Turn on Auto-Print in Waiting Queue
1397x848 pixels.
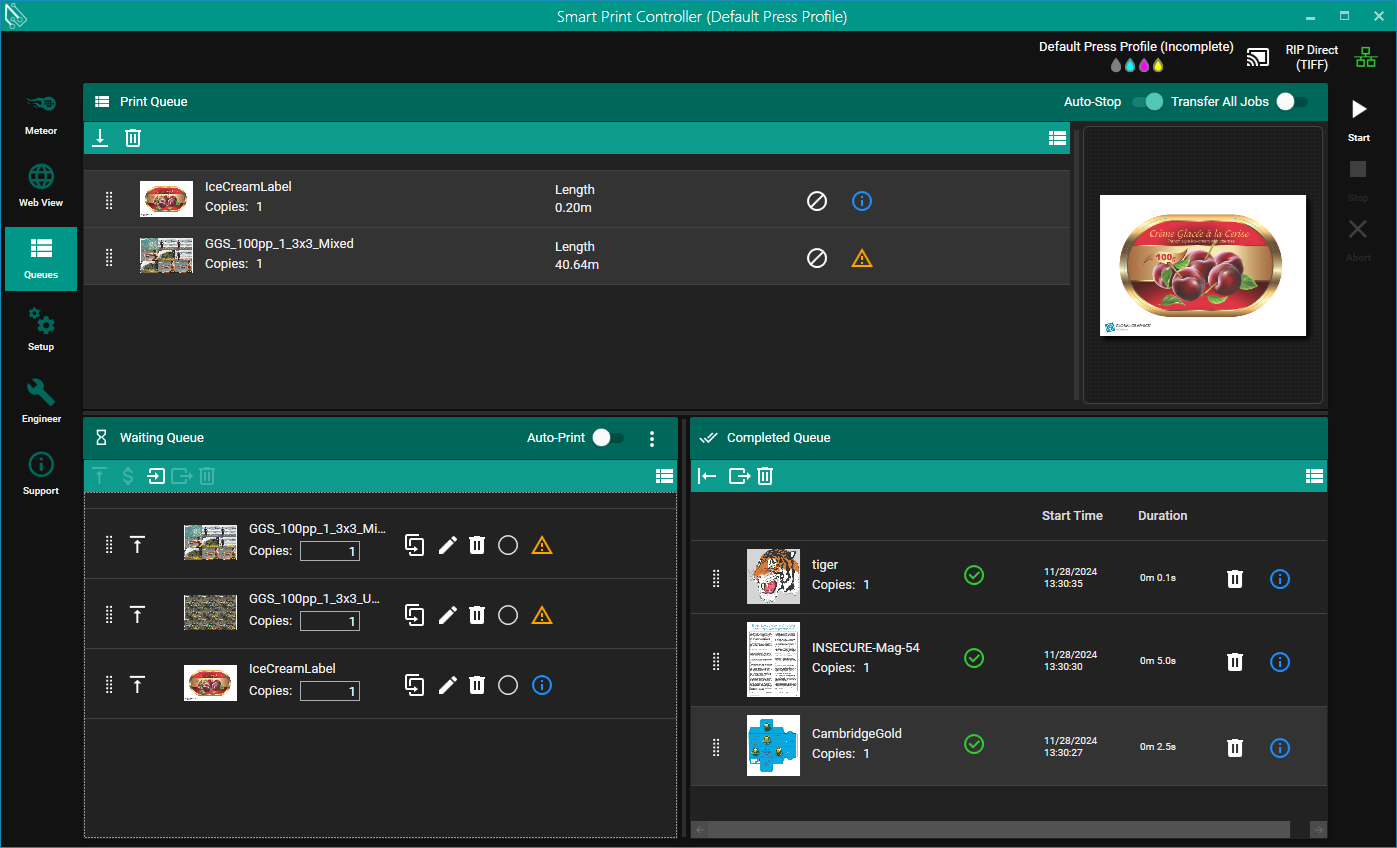point(607,438)
